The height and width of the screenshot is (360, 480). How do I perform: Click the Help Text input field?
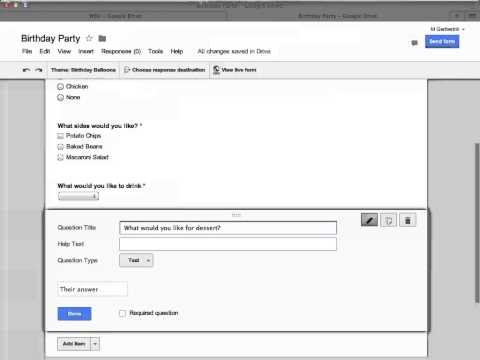[228, 244]
